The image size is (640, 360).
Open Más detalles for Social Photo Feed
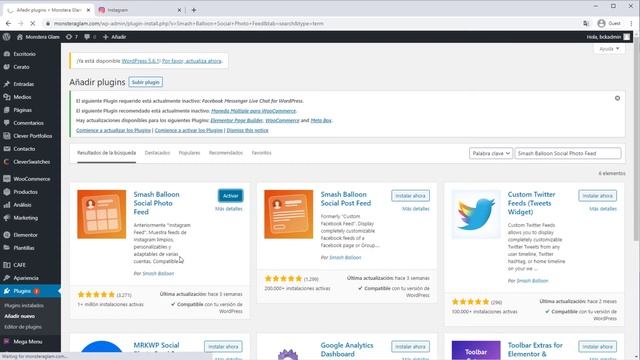[x=229, y=209]
